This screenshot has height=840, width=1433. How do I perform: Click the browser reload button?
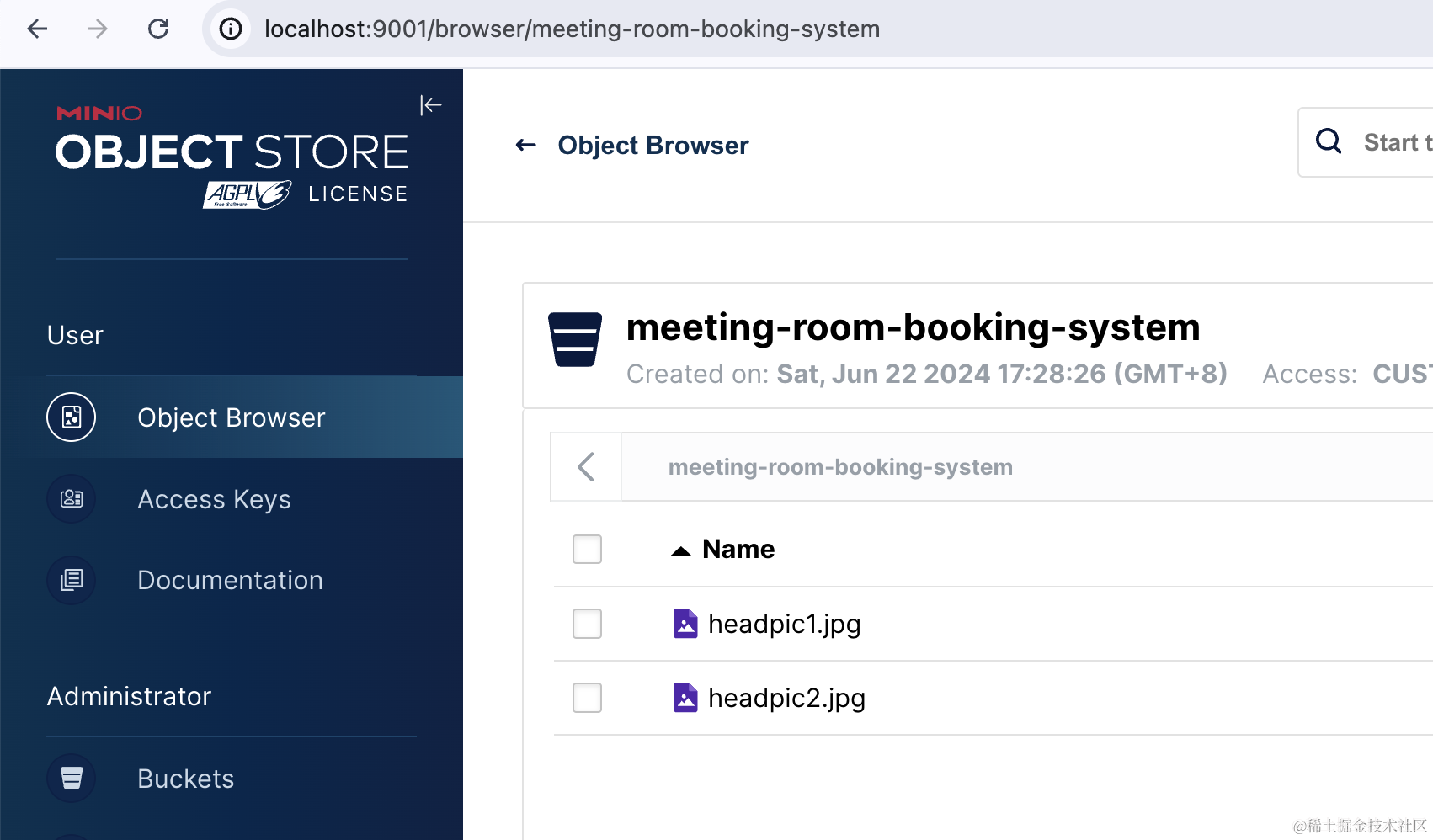(158, 29)
